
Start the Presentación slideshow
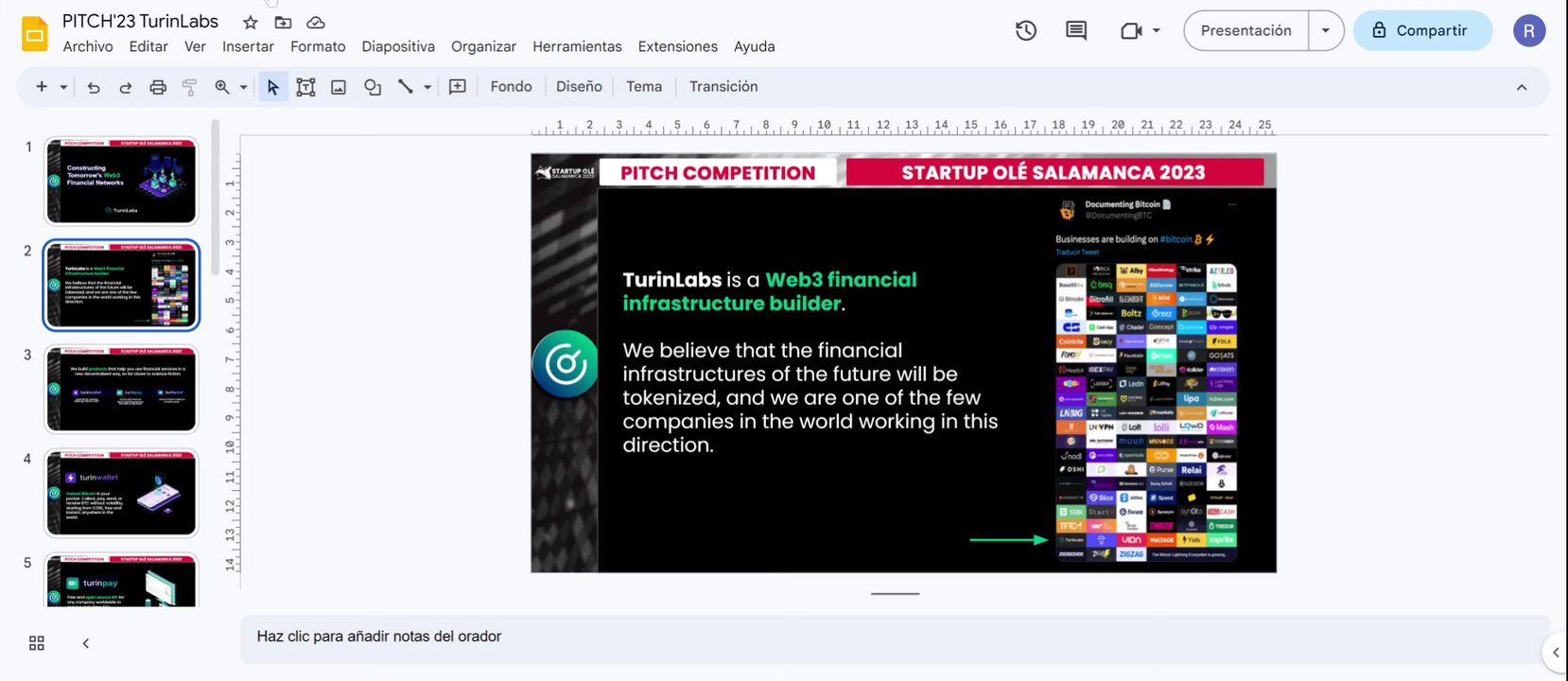click(1246, 31)
